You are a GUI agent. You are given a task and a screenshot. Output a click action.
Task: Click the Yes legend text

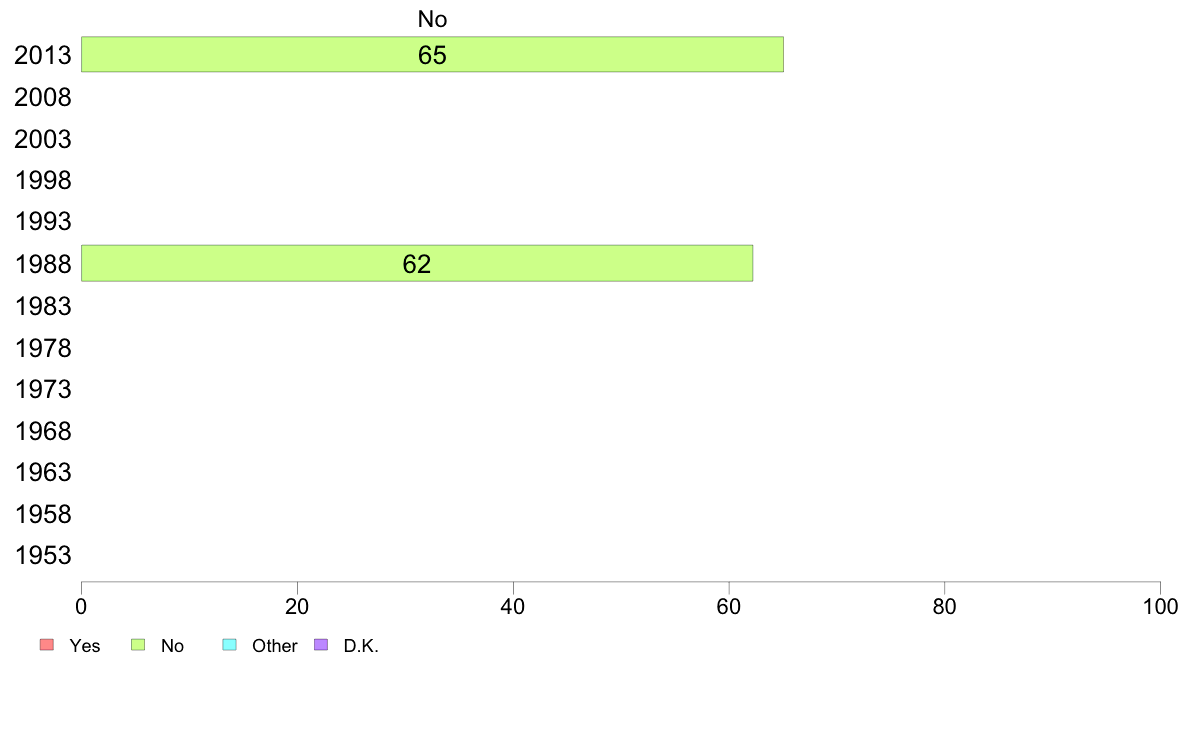point(84,646)
